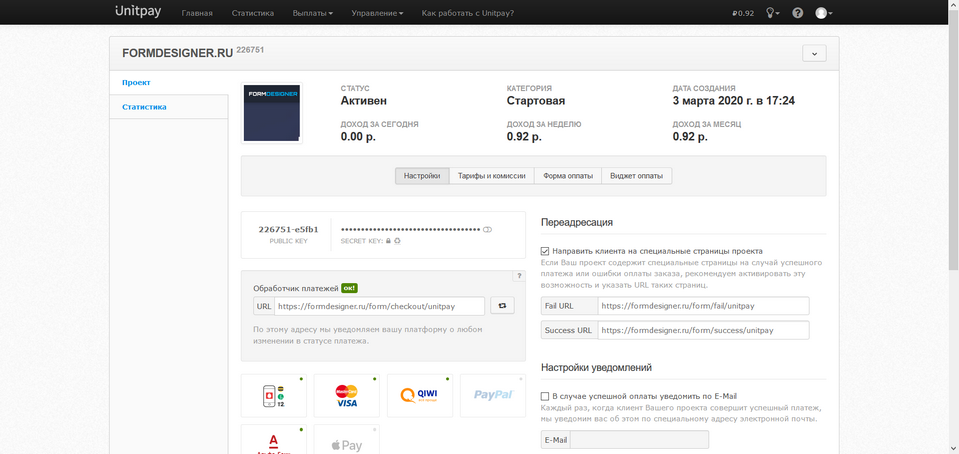The image size is (959, 454).
Task: Click the Success URL input field
Action: [x=702, y=330]
